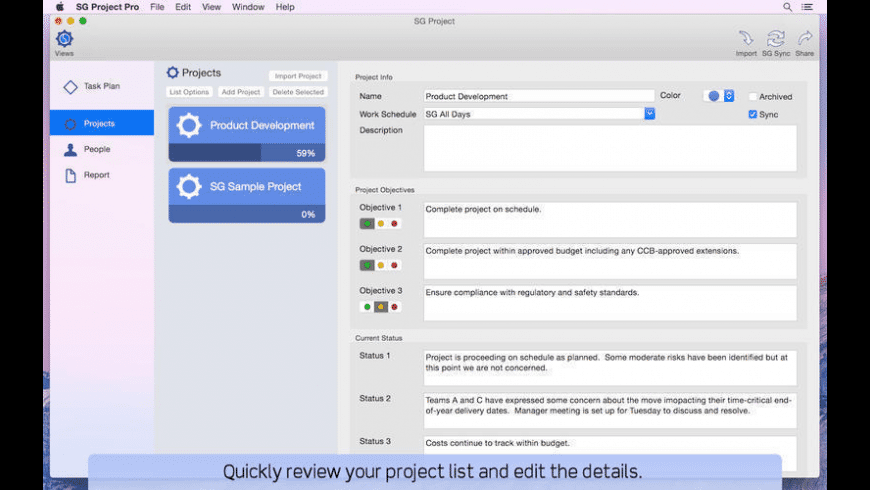The height and width of the screenshot is (490, 870).
Task: Open the Work Schedule dropdown arrow
Action: (650, 114)
